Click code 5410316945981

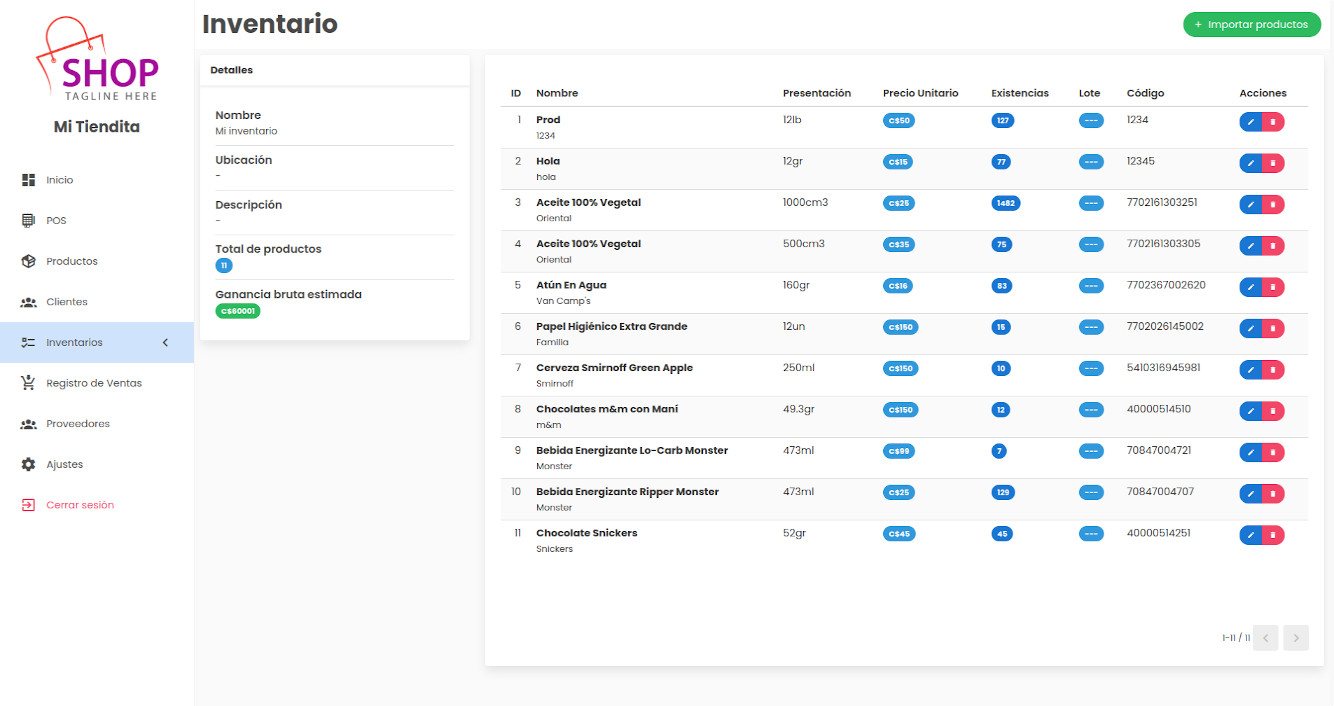[1164, 367]
